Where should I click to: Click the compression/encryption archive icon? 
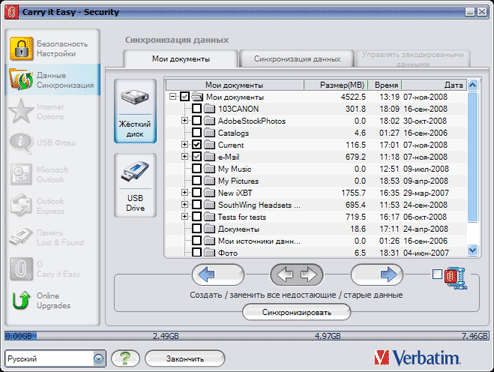point(455,278)
